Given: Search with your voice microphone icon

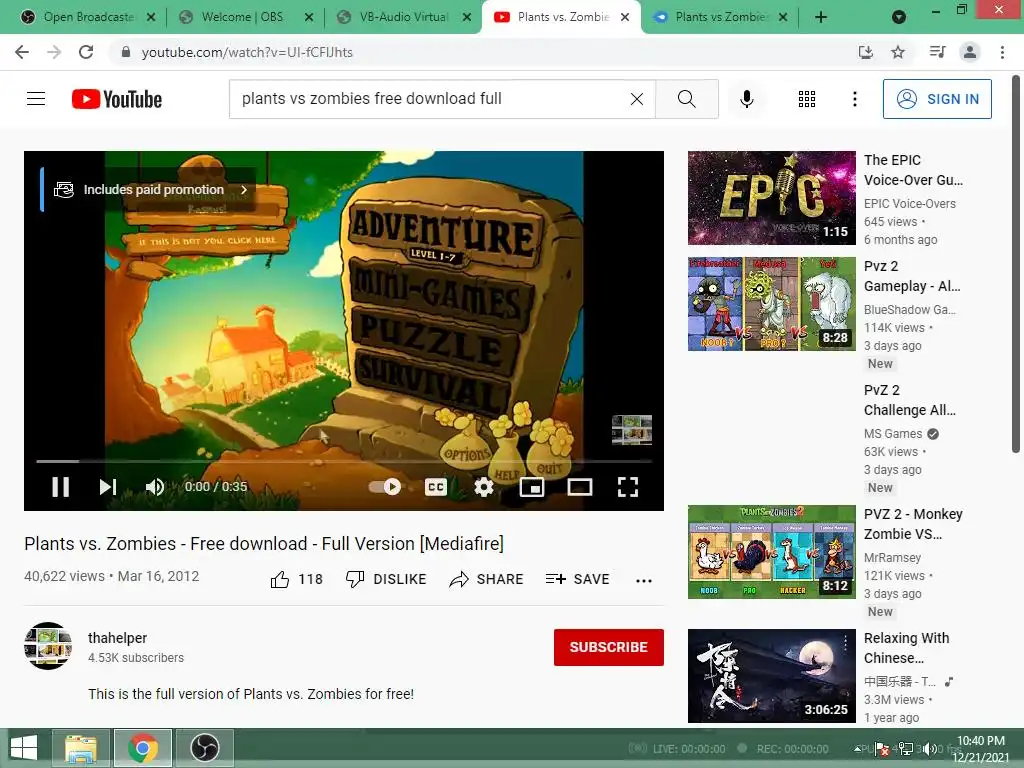Looking at the screenshot, I should click(x=747, y=99).
